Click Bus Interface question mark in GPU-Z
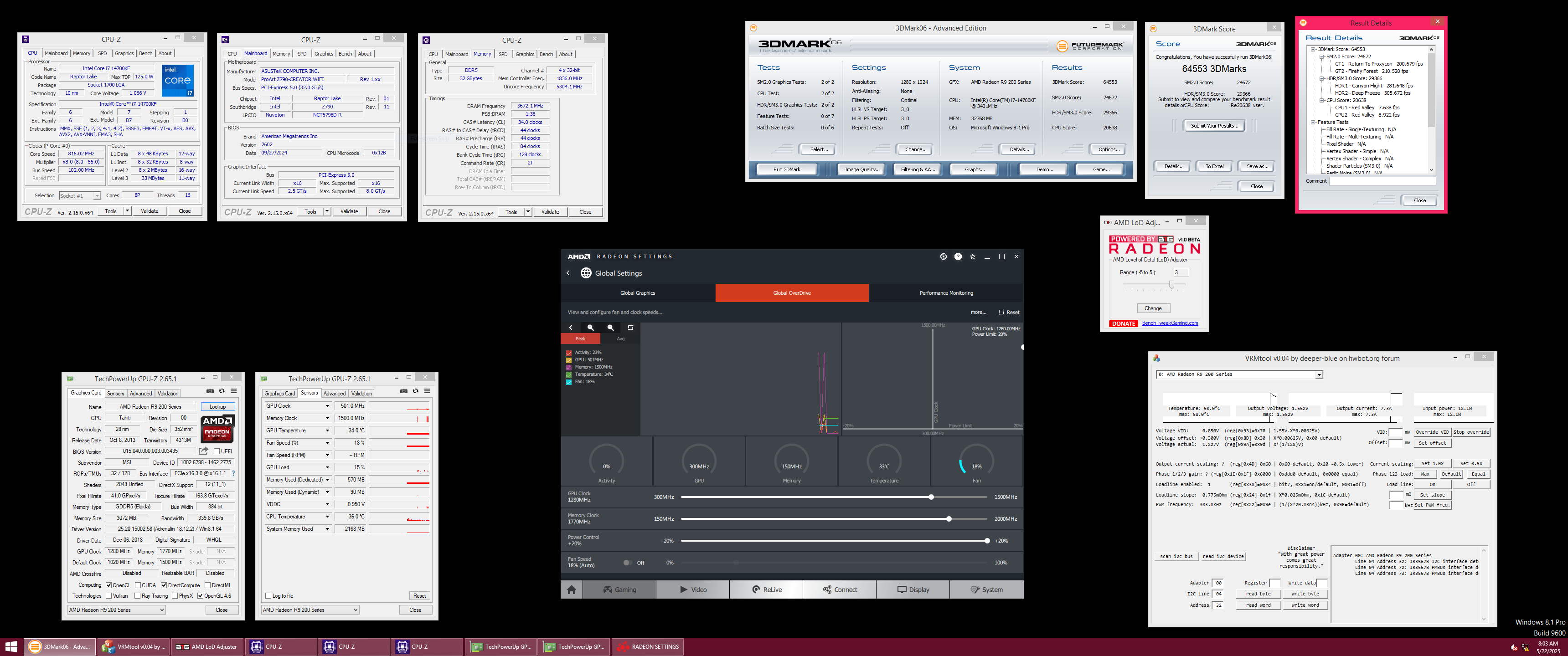 coord(233,473)
